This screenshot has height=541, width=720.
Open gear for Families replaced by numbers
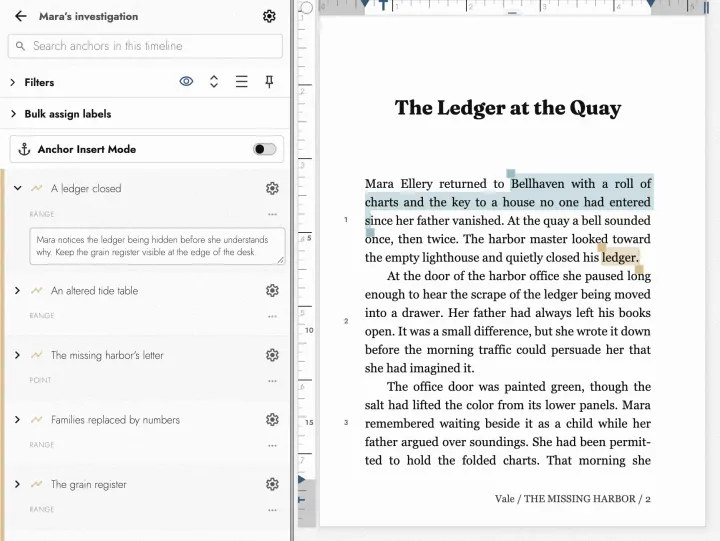click(x=272, y=420)
